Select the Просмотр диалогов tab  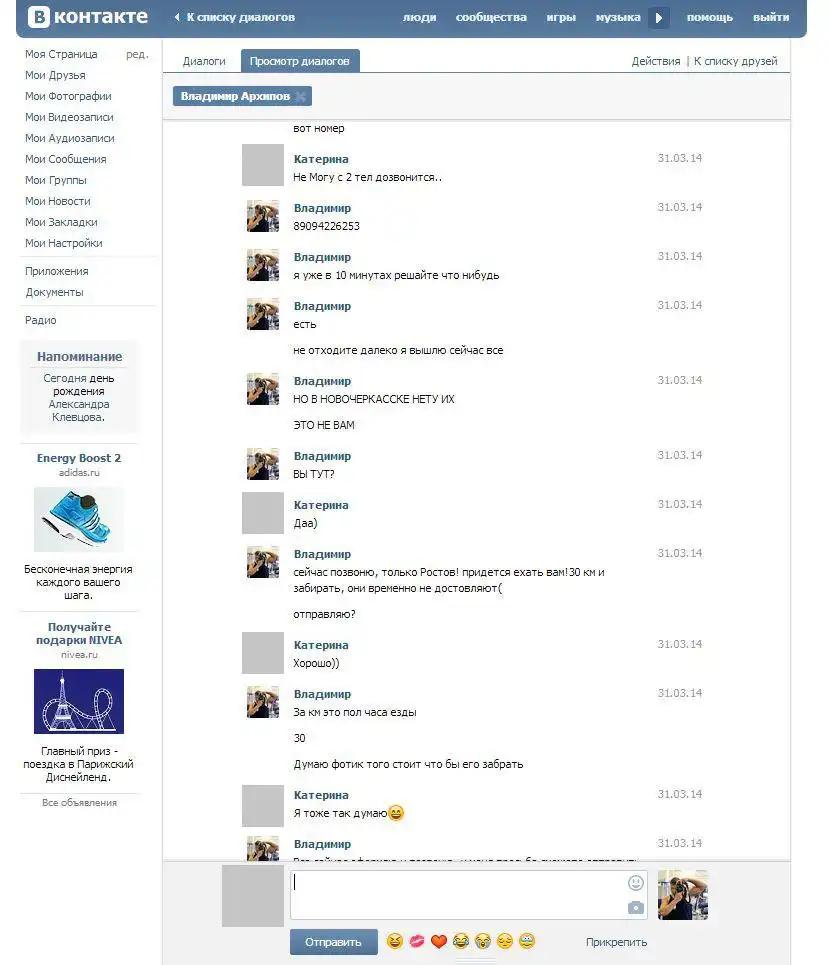[x=300, y=61]
